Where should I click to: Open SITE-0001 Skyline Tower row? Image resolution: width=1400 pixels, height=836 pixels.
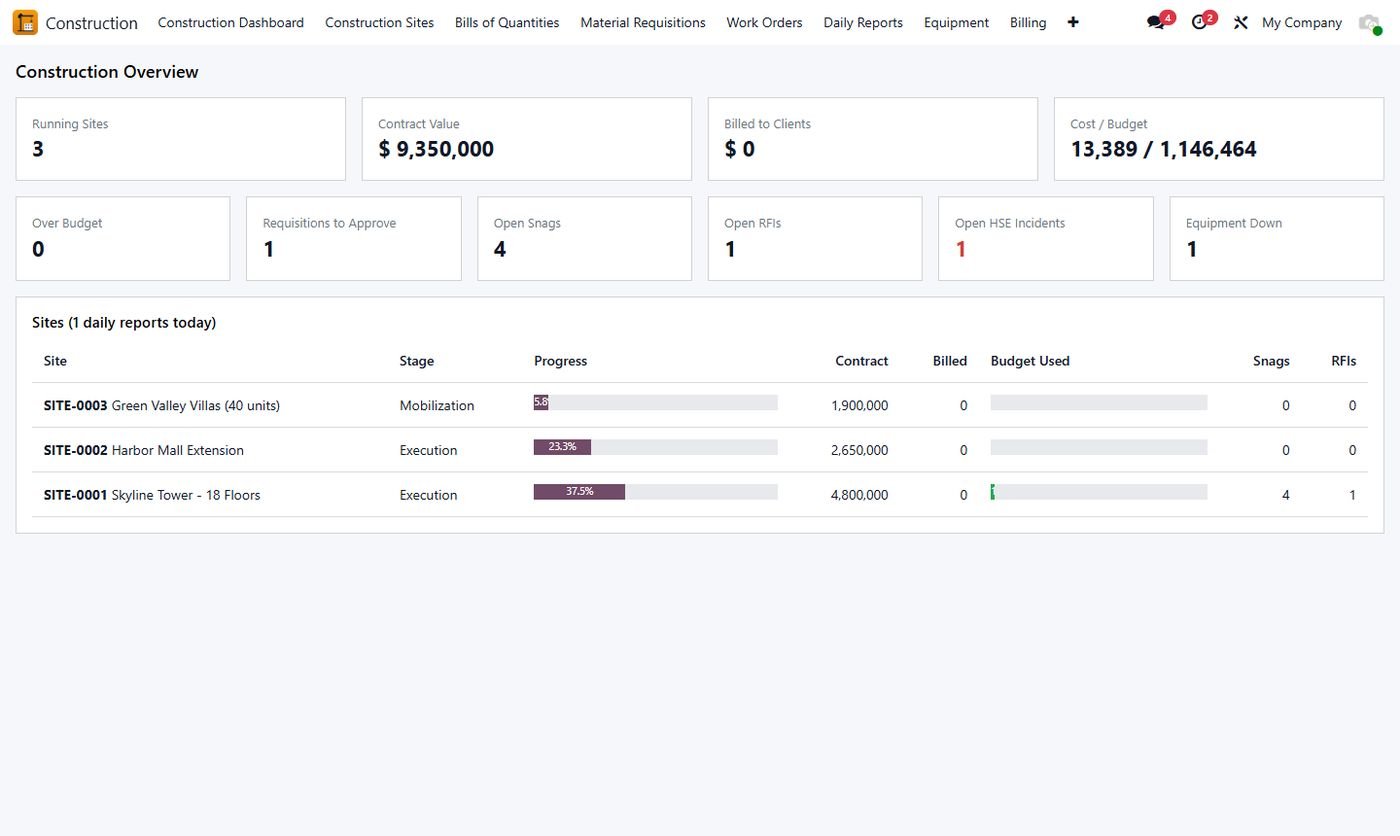[x=700, y=494]
